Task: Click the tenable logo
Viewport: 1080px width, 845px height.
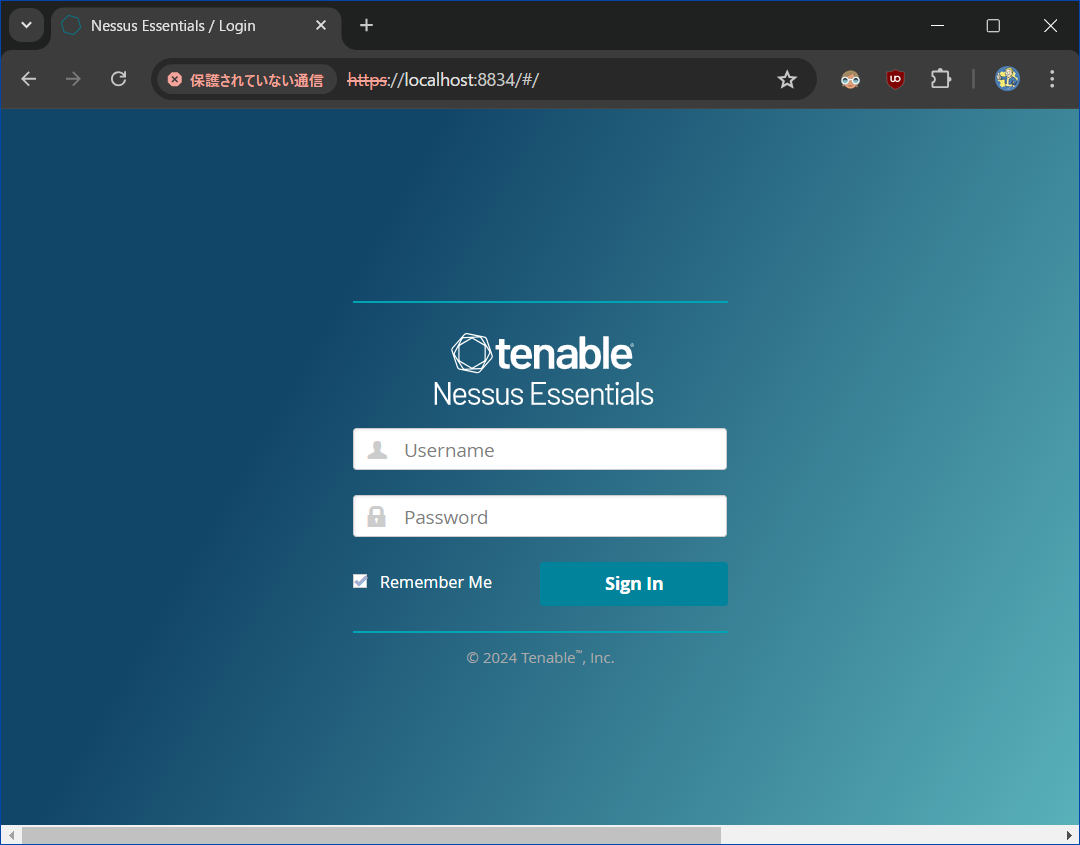Action: pyautogui.click(x=542, y=353)
